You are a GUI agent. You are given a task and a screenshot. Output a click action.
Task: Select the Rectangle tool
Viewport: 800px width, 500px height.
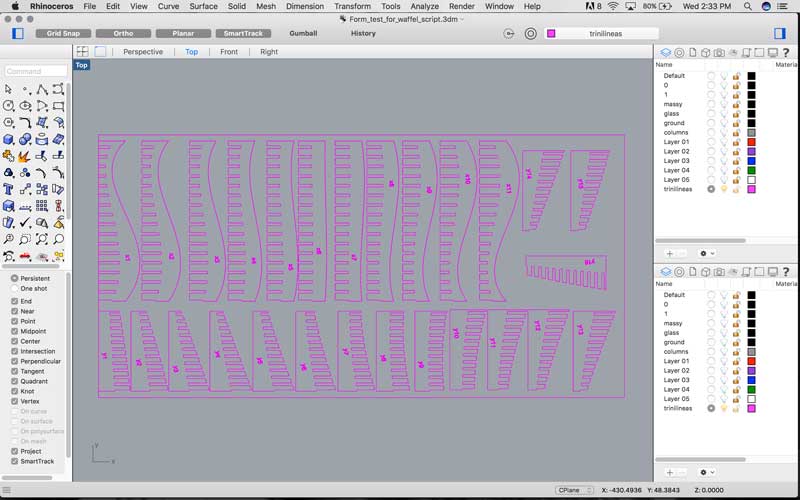coord(59,106)
